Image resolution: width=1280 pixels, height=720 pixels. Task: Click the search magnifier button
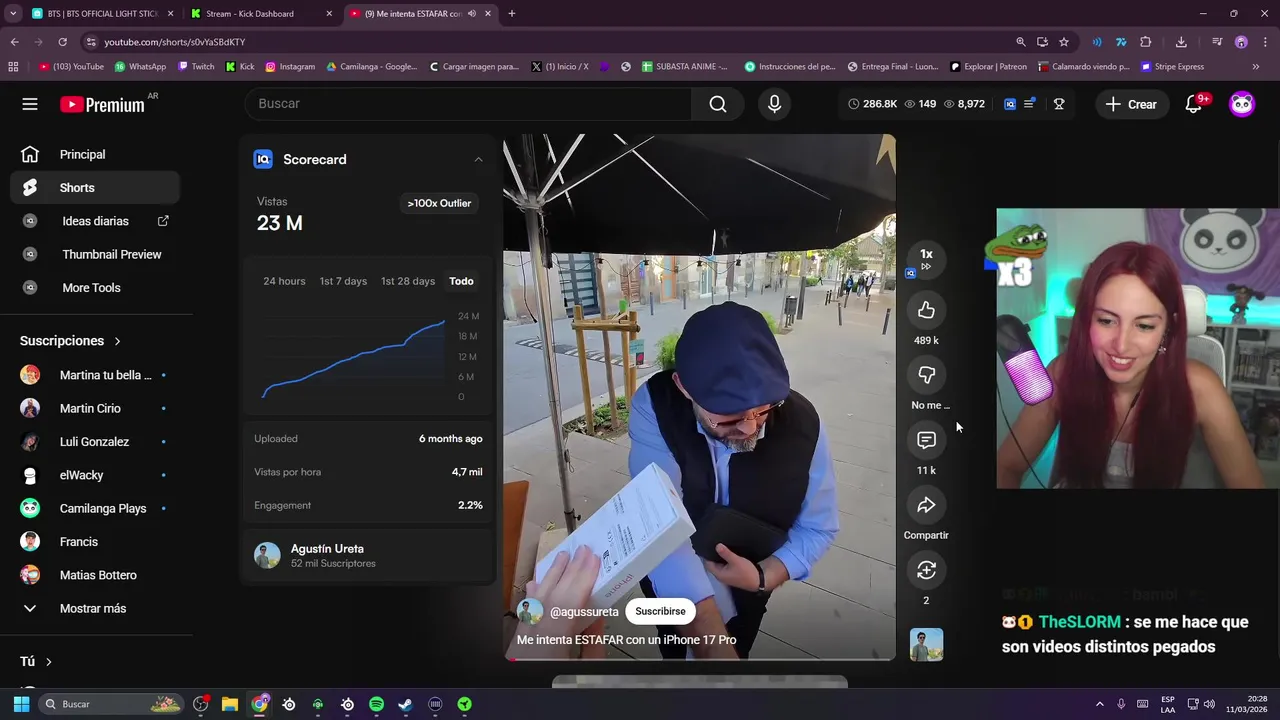tap(718, 104)
